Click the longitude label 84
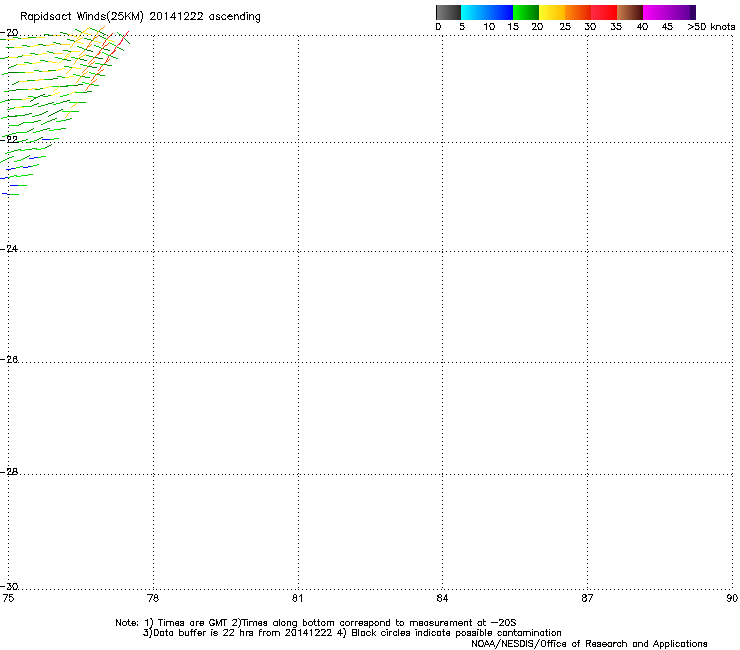 tap(442, 599)
